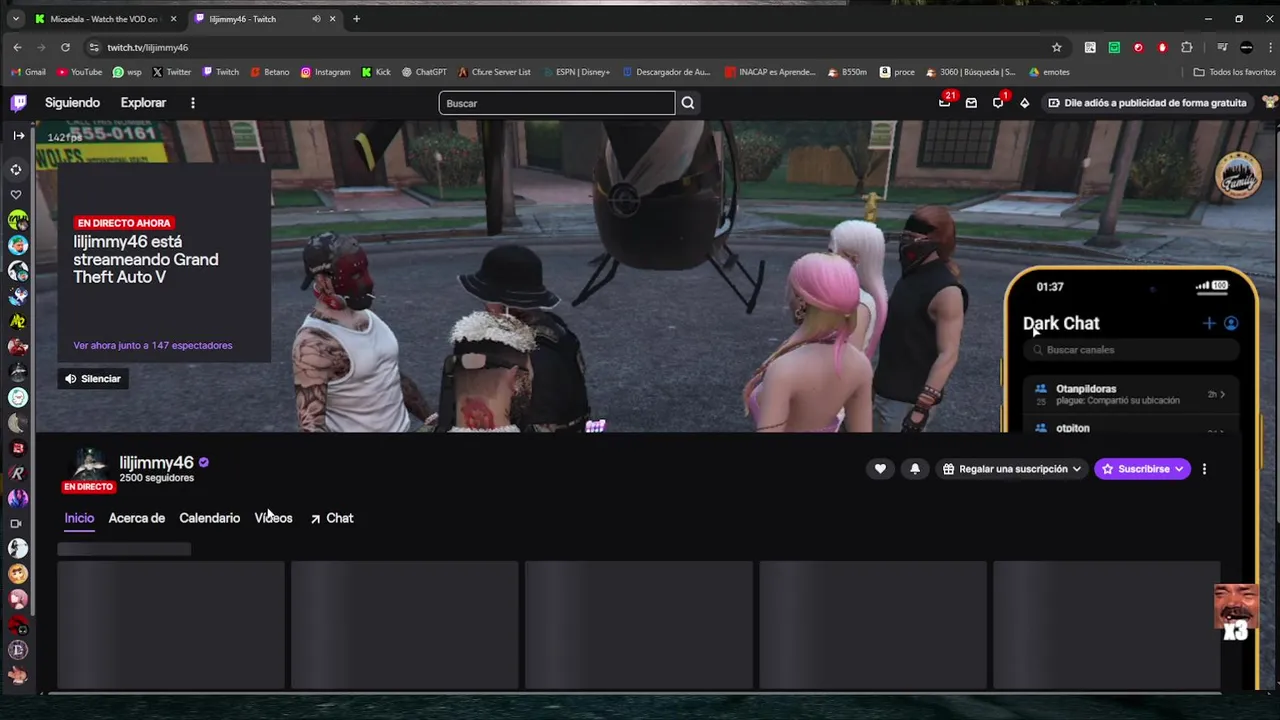Mute the Twitch tab via its speaker icon
Image resolution: width=1280 pixels, height=720 pixels.
point(316,19)
